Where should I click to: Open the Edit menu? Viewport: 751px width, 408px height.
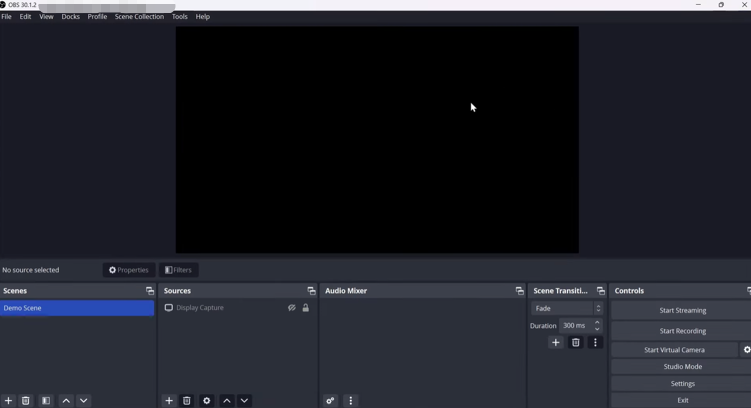click(25, 16)
